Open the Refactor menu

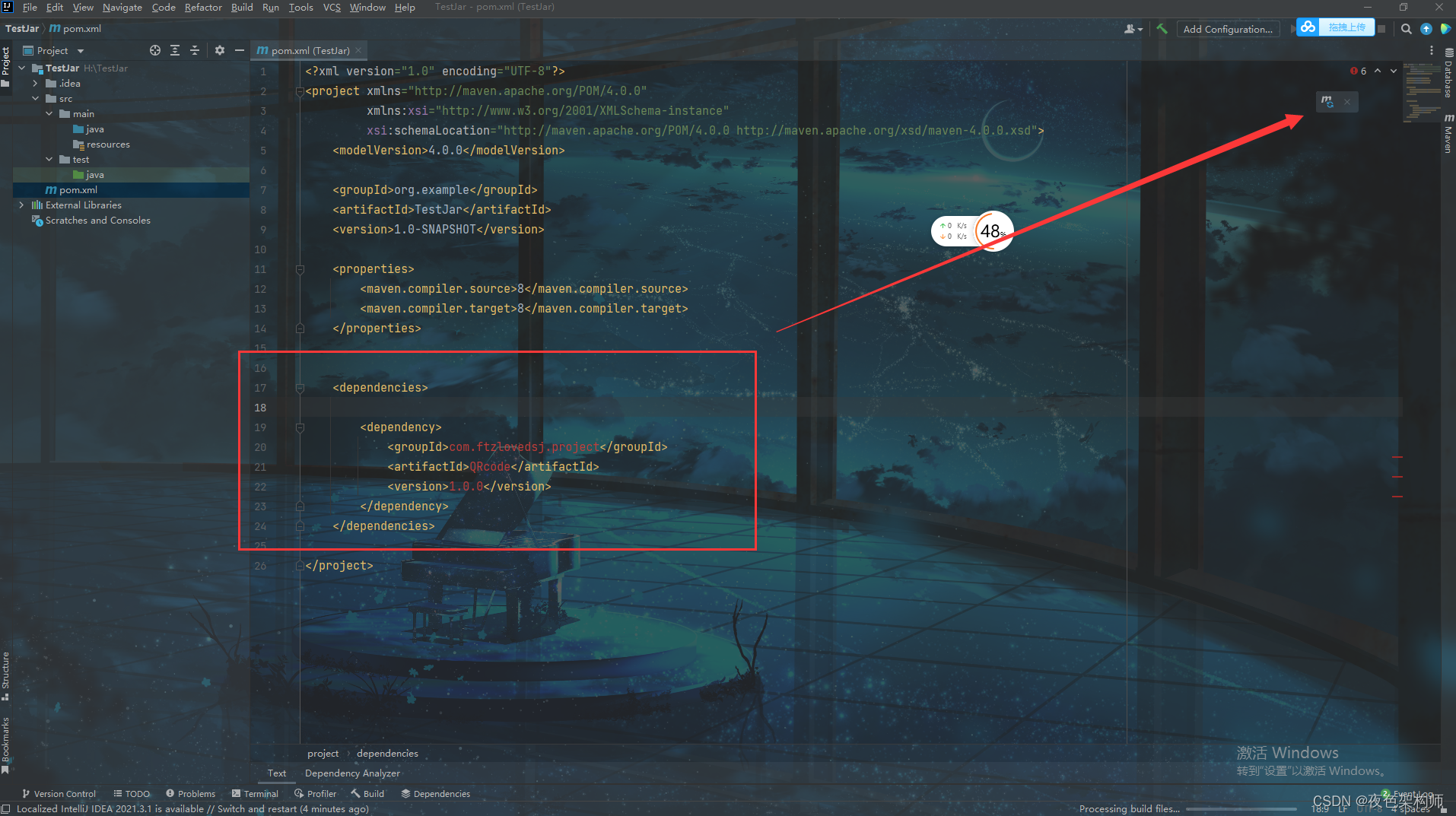pos(203,7)
